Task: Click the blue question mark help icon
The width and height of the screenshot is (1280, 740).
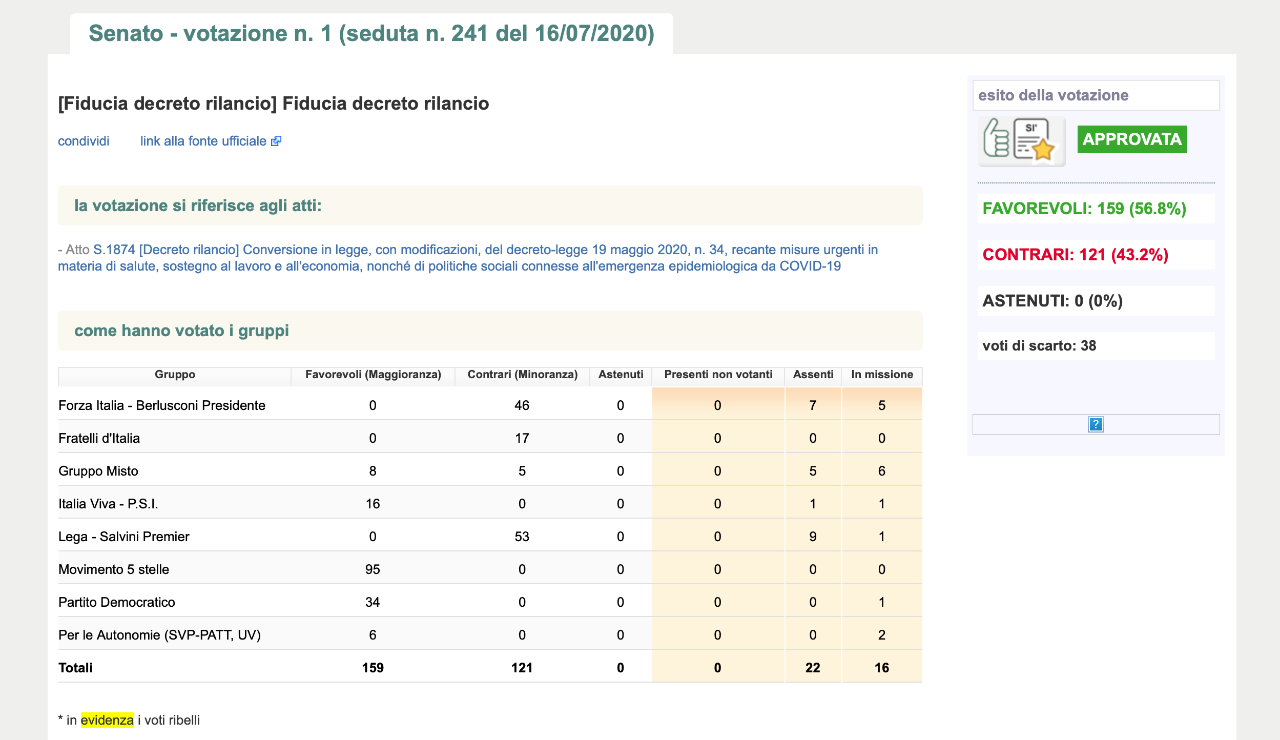Action: tap(1095, 425)
